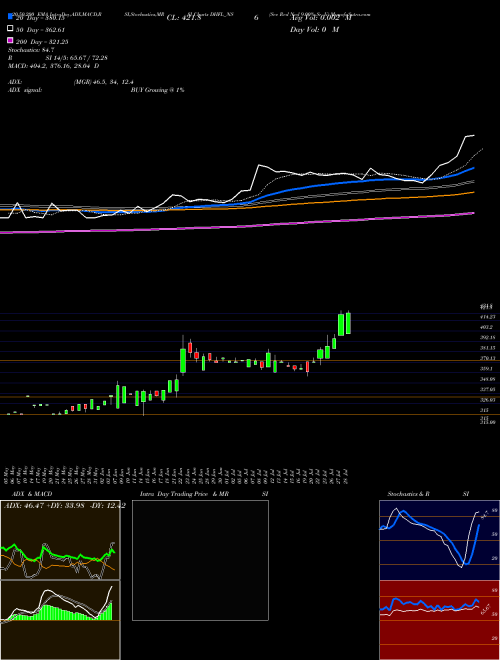Click the Stochastics: 84.7 reading
The image size is (500, 660).
pyautogui.click(x=31, y=50)
